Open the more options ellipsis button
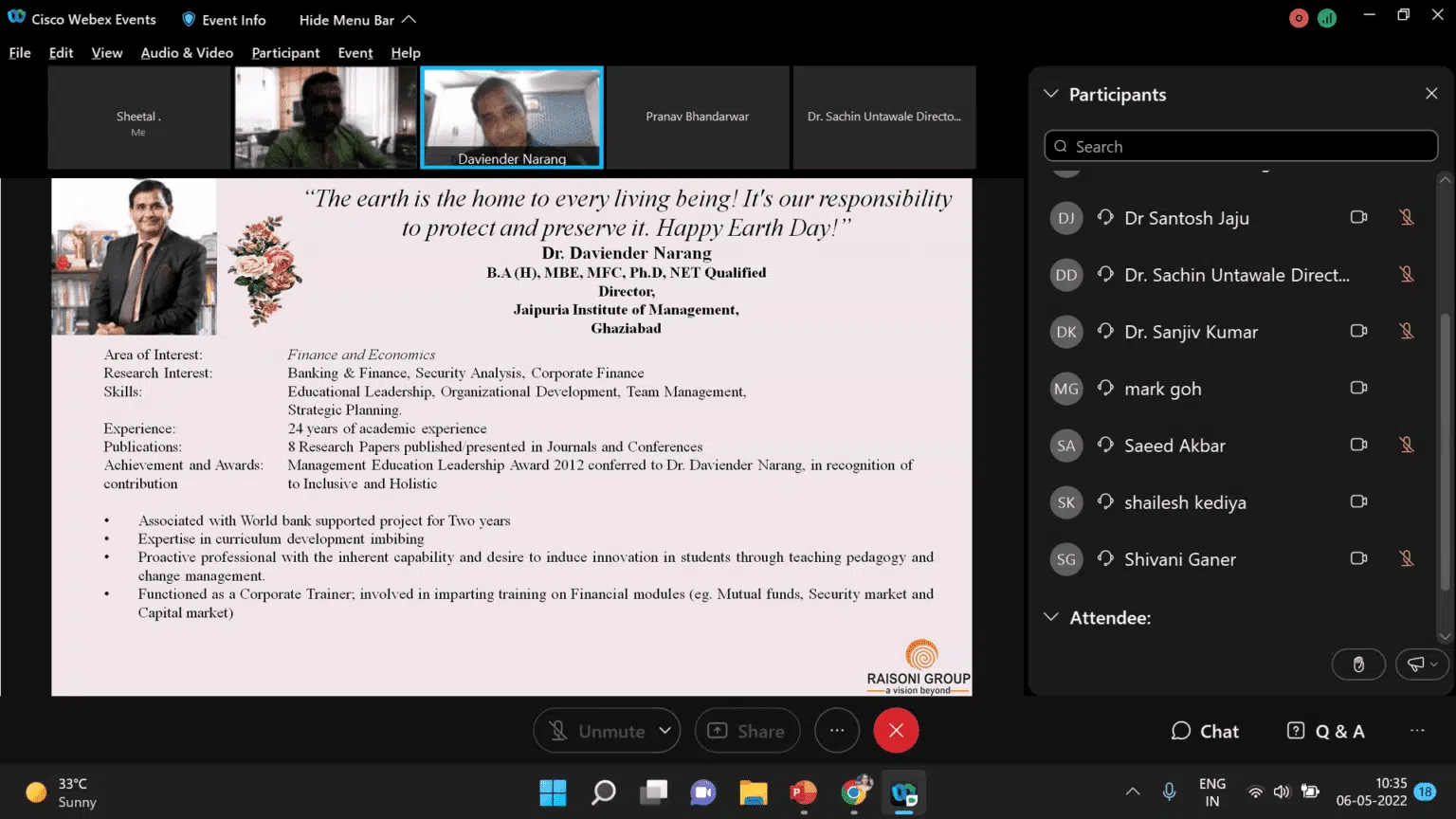The image size is (1456, 819). coord(836,731)
